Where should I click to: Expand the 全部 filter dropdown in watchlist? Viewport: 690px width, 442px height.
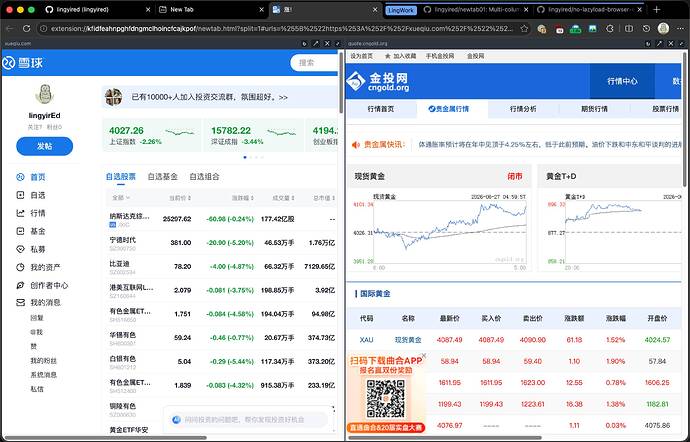point(121,198)
